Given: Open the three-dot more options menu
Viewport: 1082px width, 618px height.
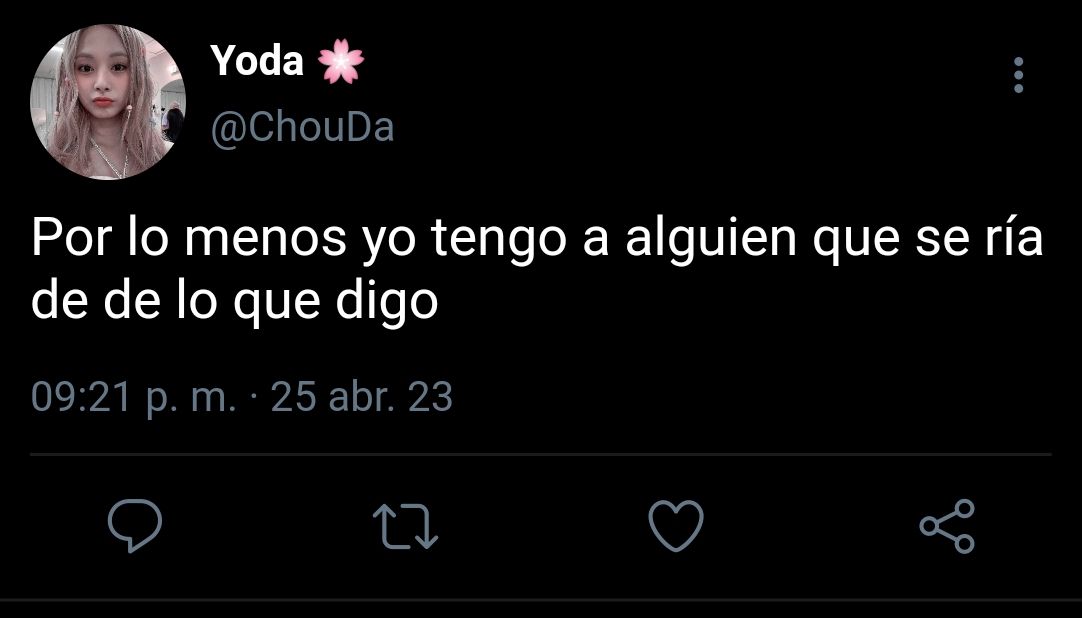Looking at the screenshot, I should 1019,74.
